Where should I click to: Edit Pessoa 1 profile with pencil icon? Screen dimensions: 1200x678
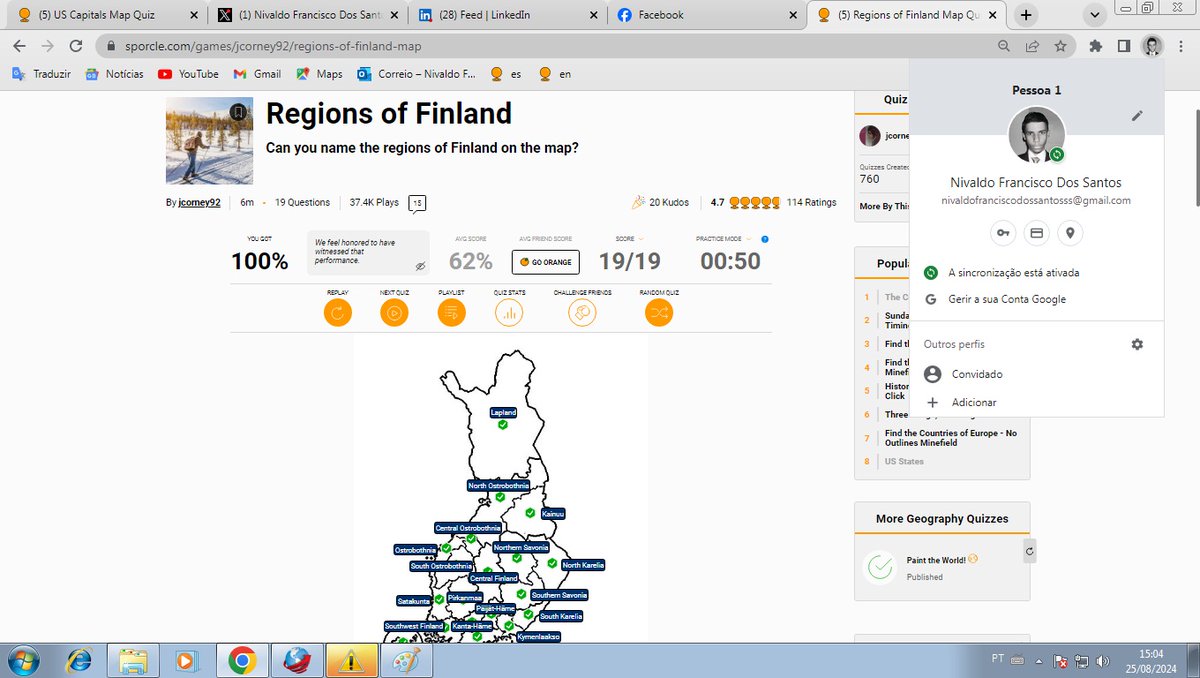1137,116
